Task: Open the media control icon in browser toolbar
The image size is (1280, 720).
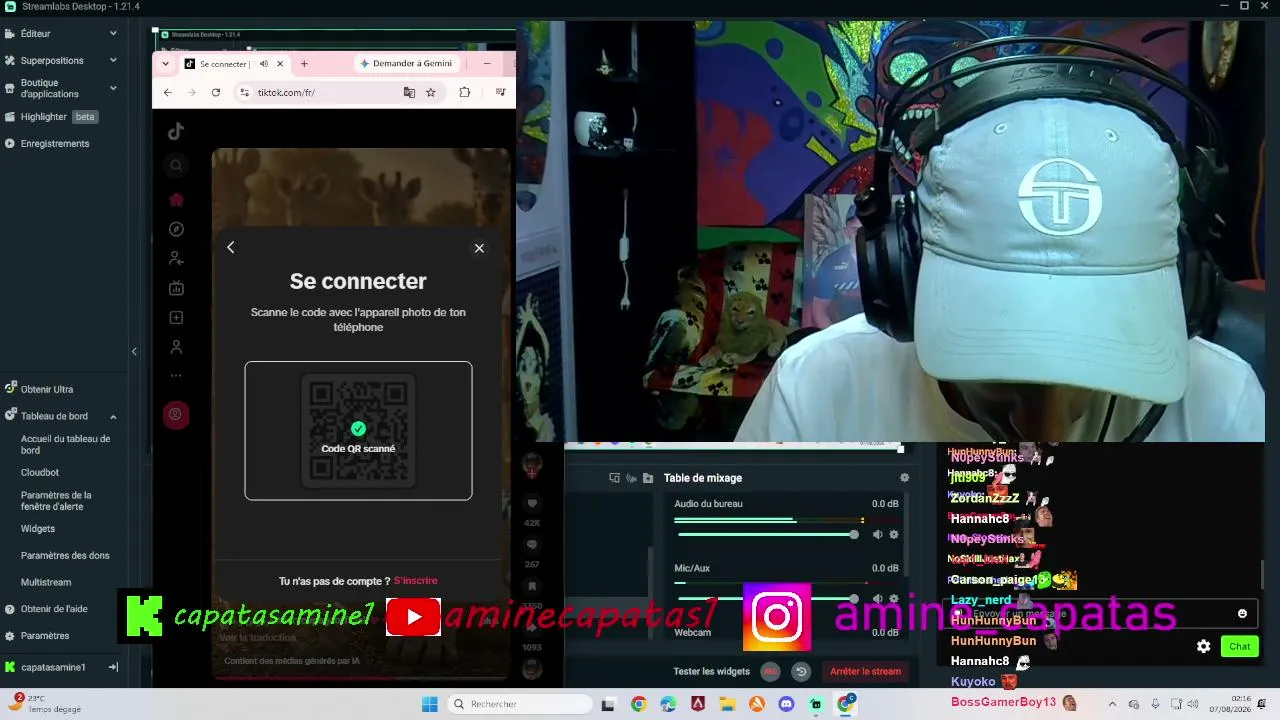Action: click(500, 92)
